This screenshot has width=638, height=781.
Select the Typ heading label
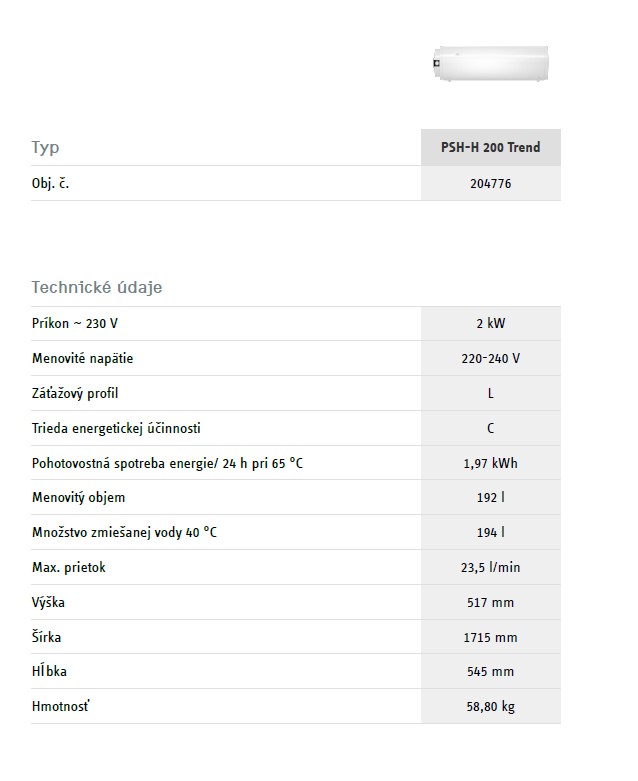tap(46, 148)
